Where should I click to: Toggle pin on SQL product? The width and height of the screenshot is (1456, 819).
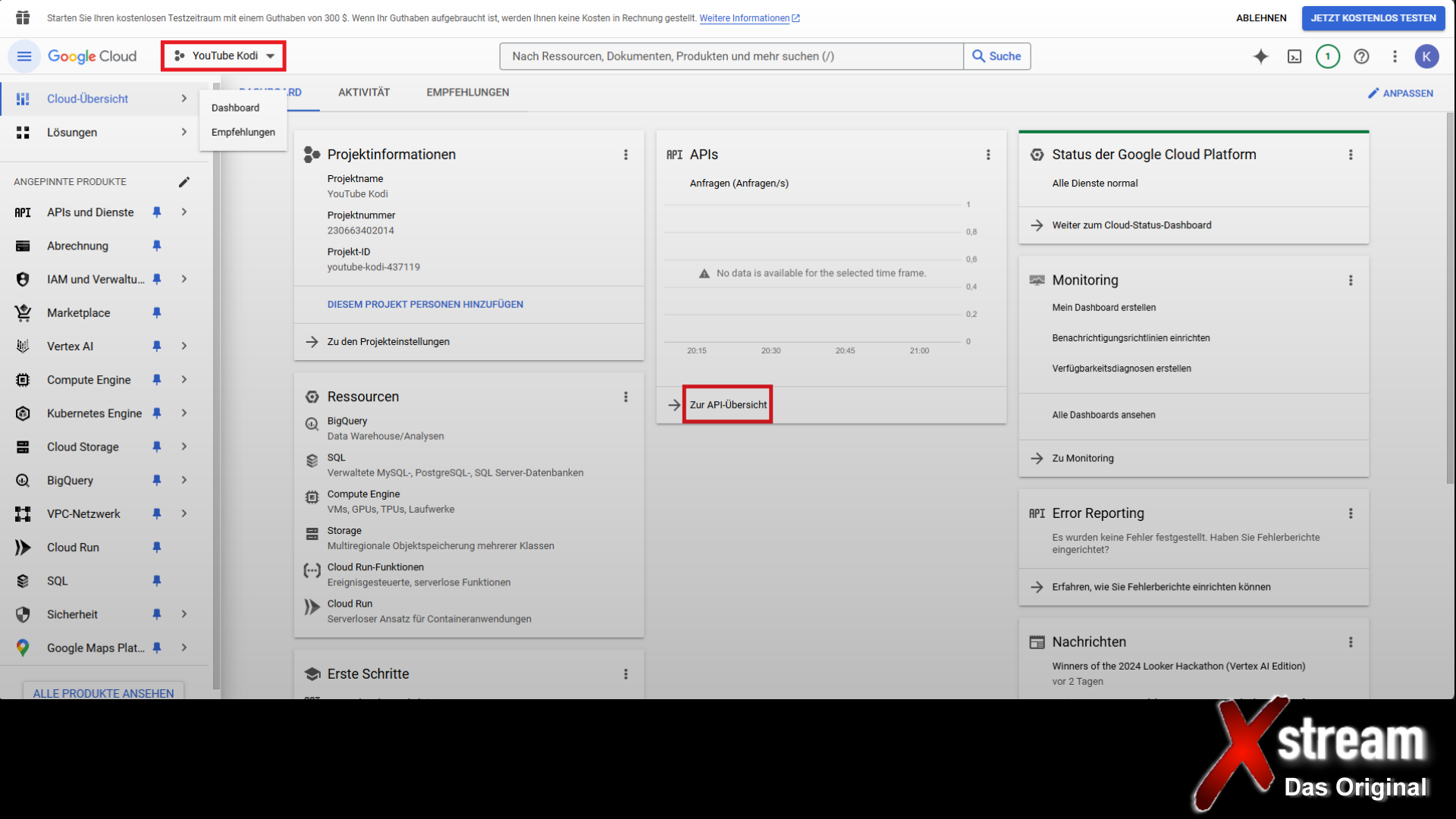point(157,581)
